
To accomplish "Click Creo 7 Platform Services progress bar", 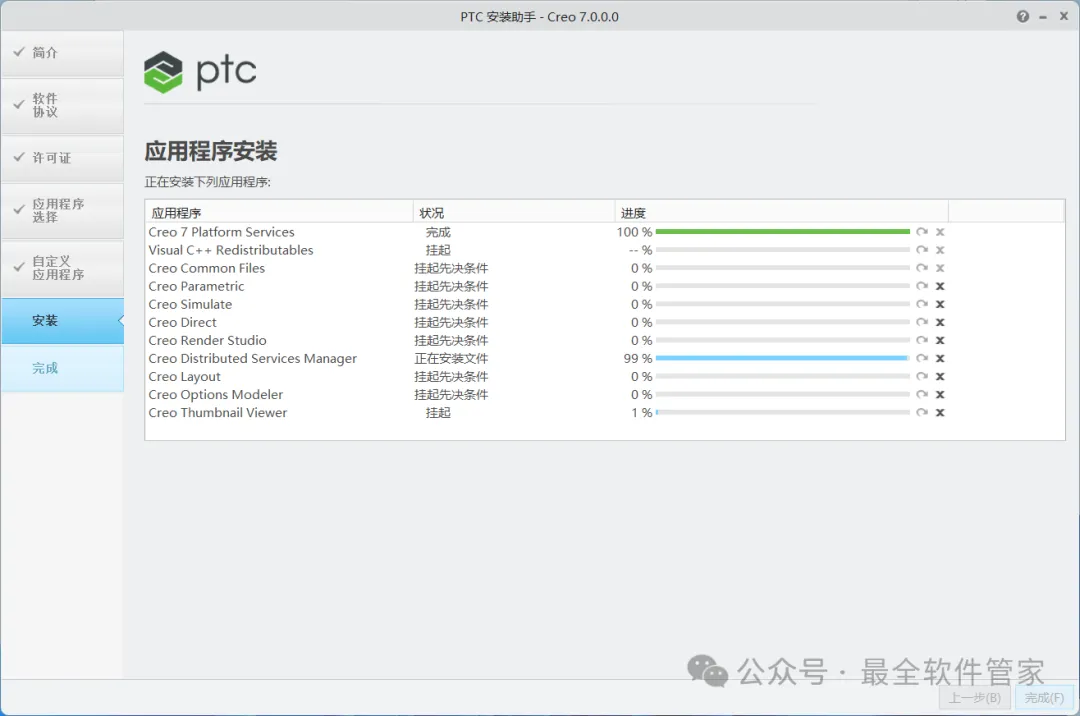I will point(782,232).
